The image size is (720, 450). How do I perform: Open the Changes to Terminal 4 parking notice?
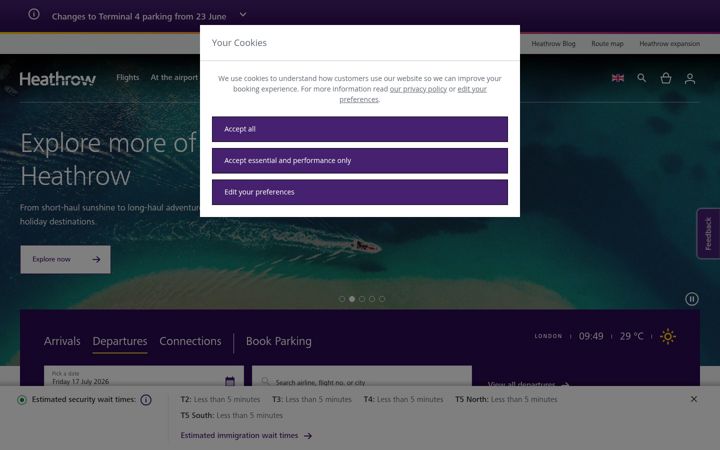(139, 17)
